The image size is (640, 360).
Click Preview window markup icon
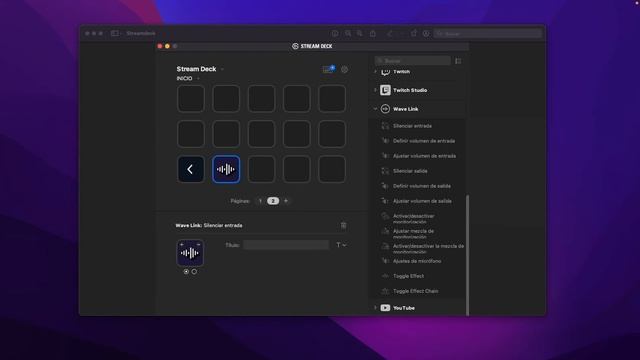pos(426,33)
